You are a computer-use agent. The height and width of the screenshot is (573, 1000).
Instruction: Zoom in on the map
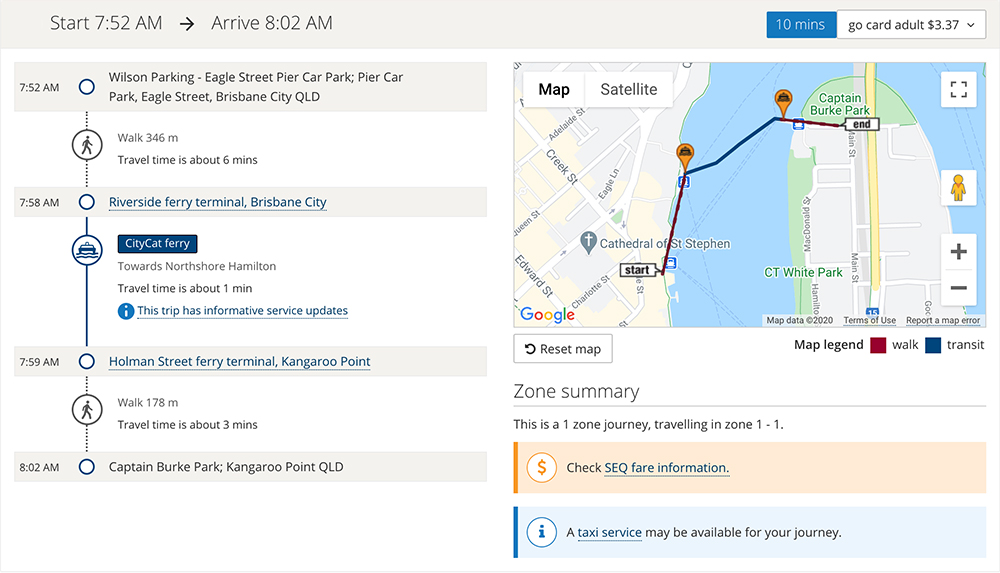coord(959,251)
